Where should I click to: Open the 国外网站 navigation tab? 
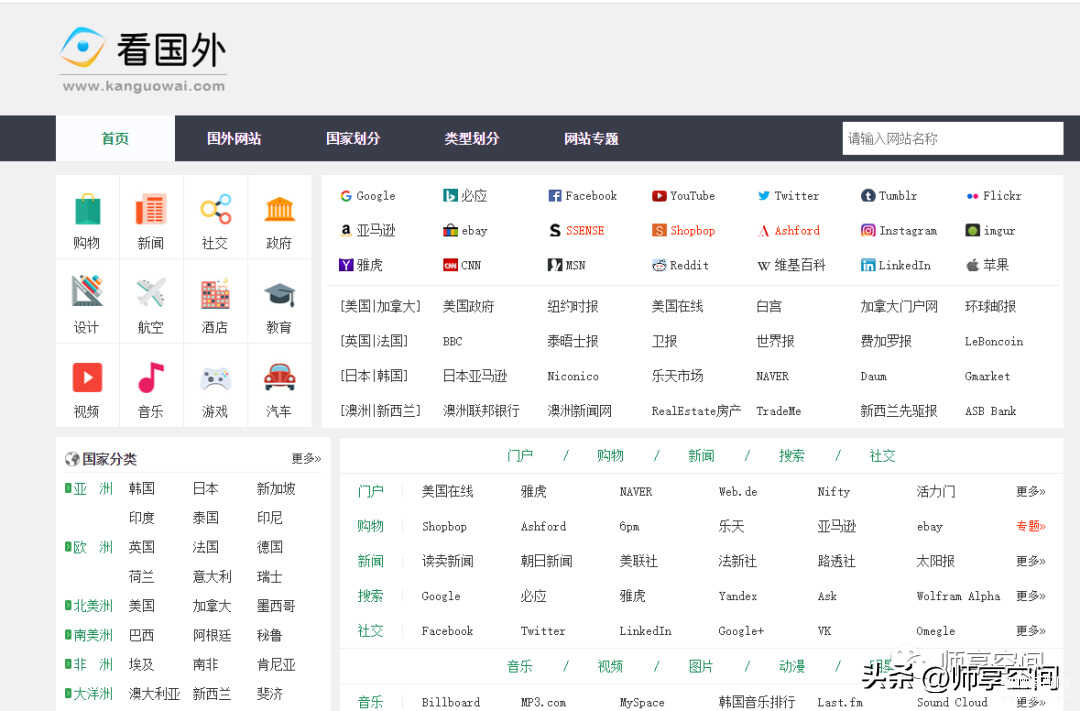(234, 138)
